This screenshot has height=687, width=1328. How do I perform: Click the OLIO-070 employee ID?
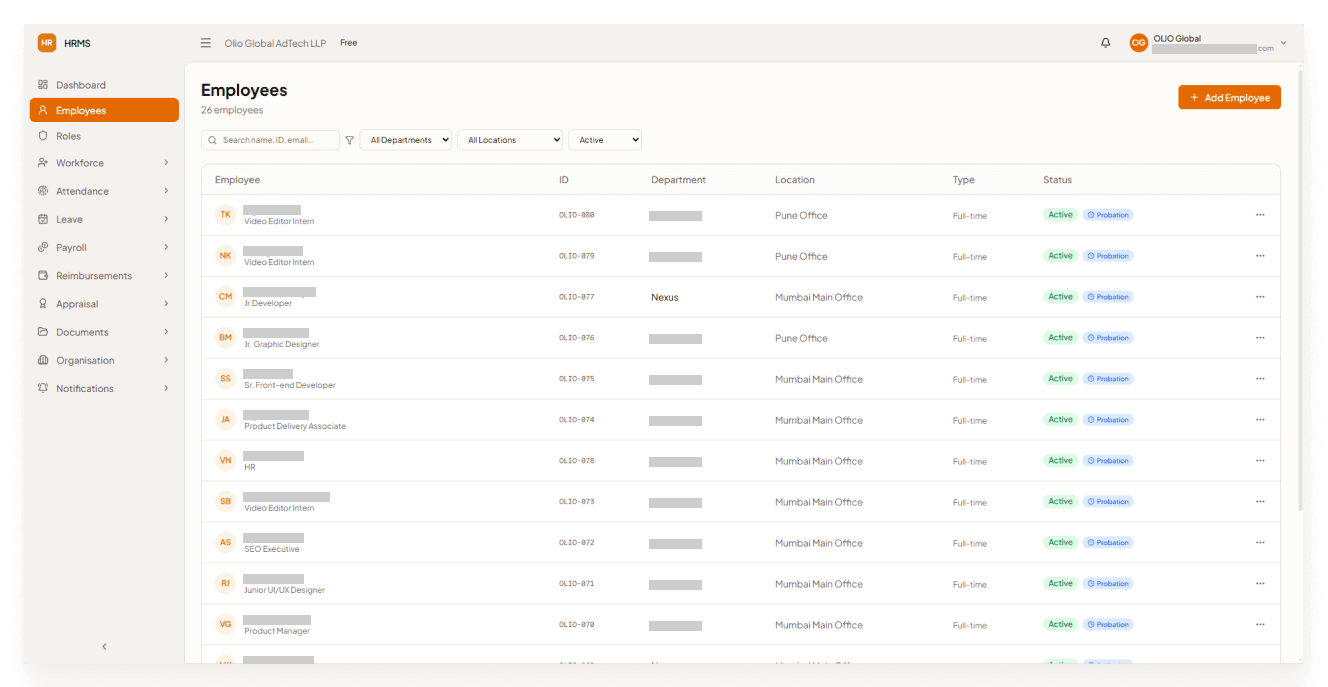pyautogui.click(x=577, y=625)
